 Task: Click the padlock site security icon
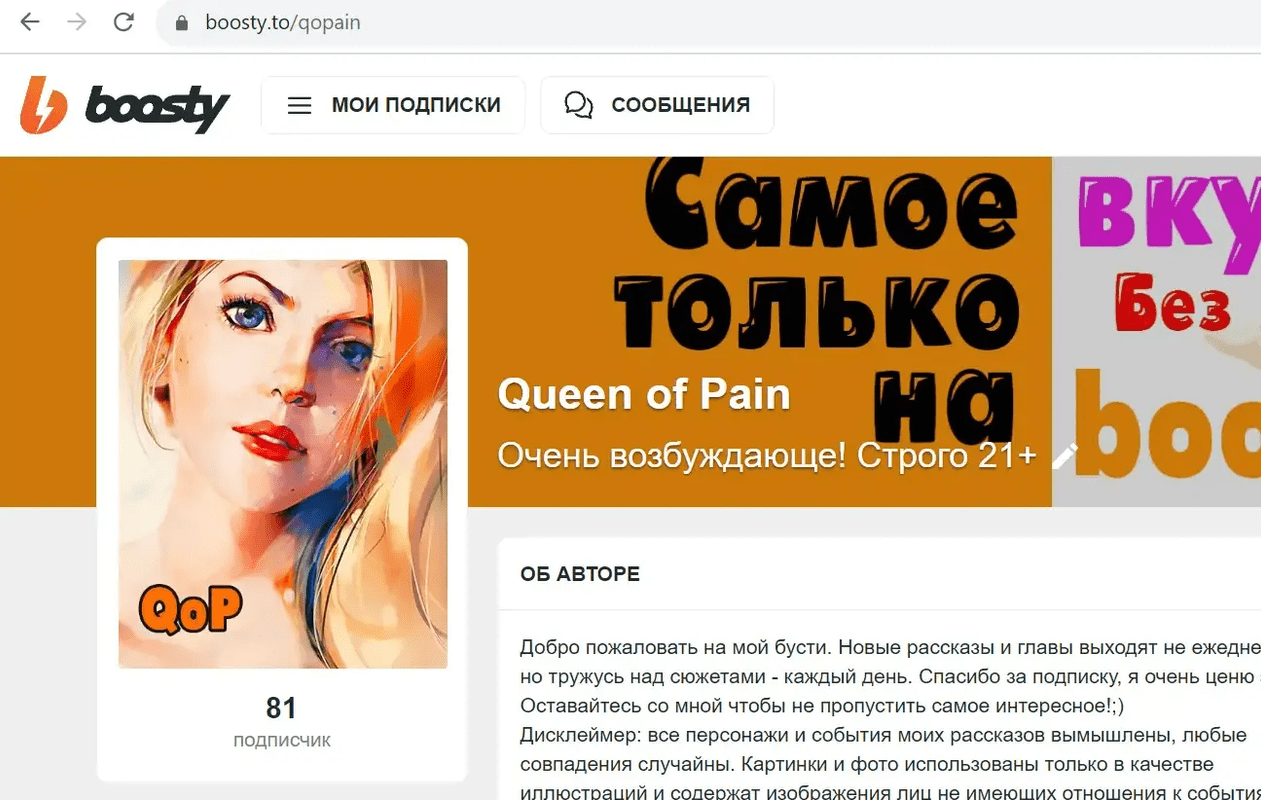click(182, 23)
